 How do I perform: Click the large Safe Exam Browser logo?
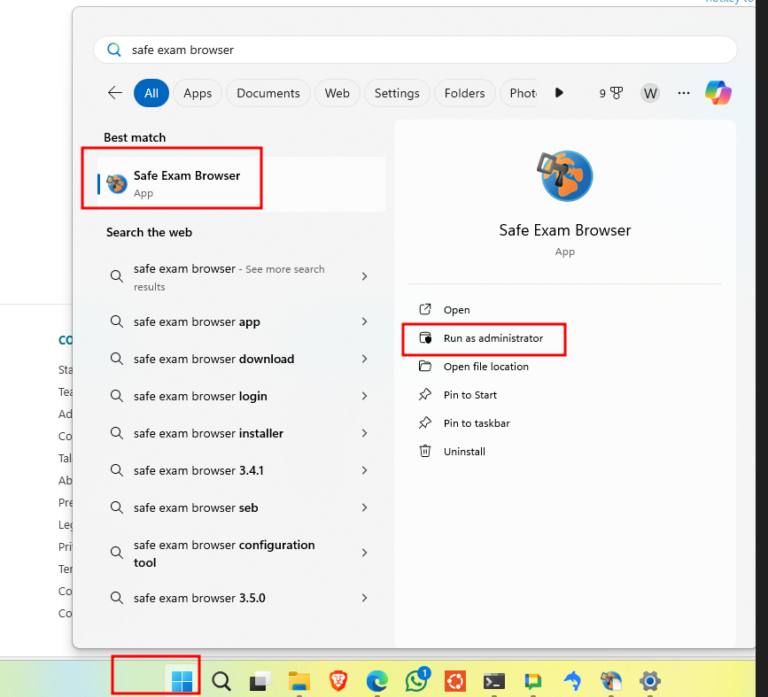pyautogui.click(x=565, y=176)
